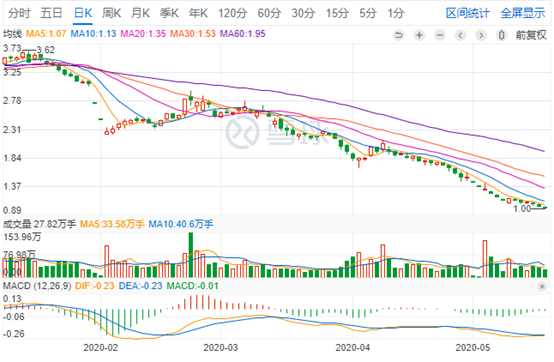Zoom in chart with plus icon
Viewport: 554px width, 362px height.
coord(419,35)
